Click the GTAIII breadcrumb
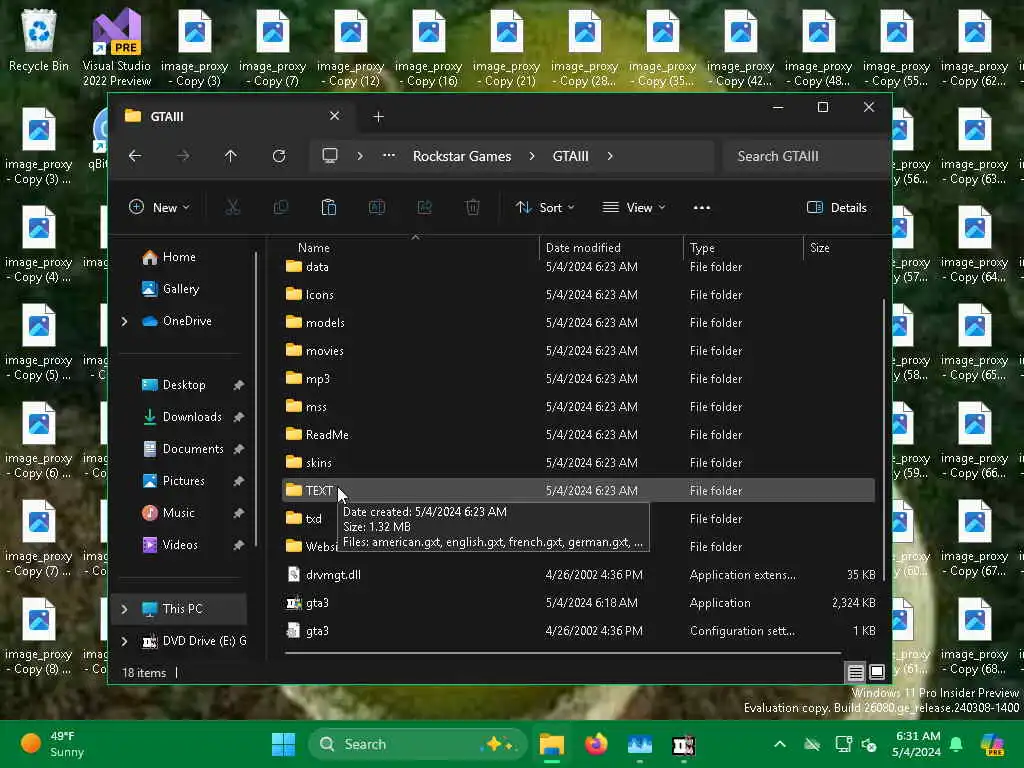This screenshot has width=1024, height=768. click(x=570, y=156)
